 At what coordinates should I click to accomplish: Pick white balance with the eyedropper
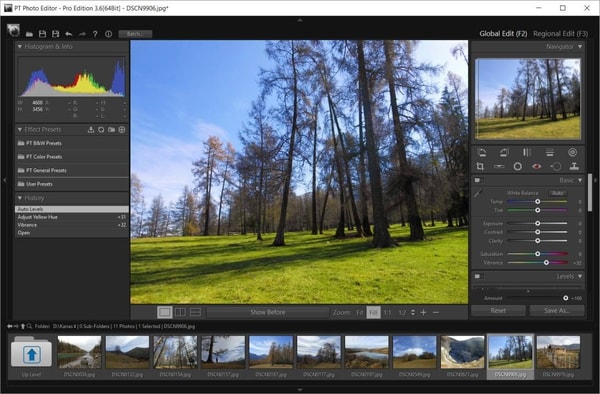(478, 194)
